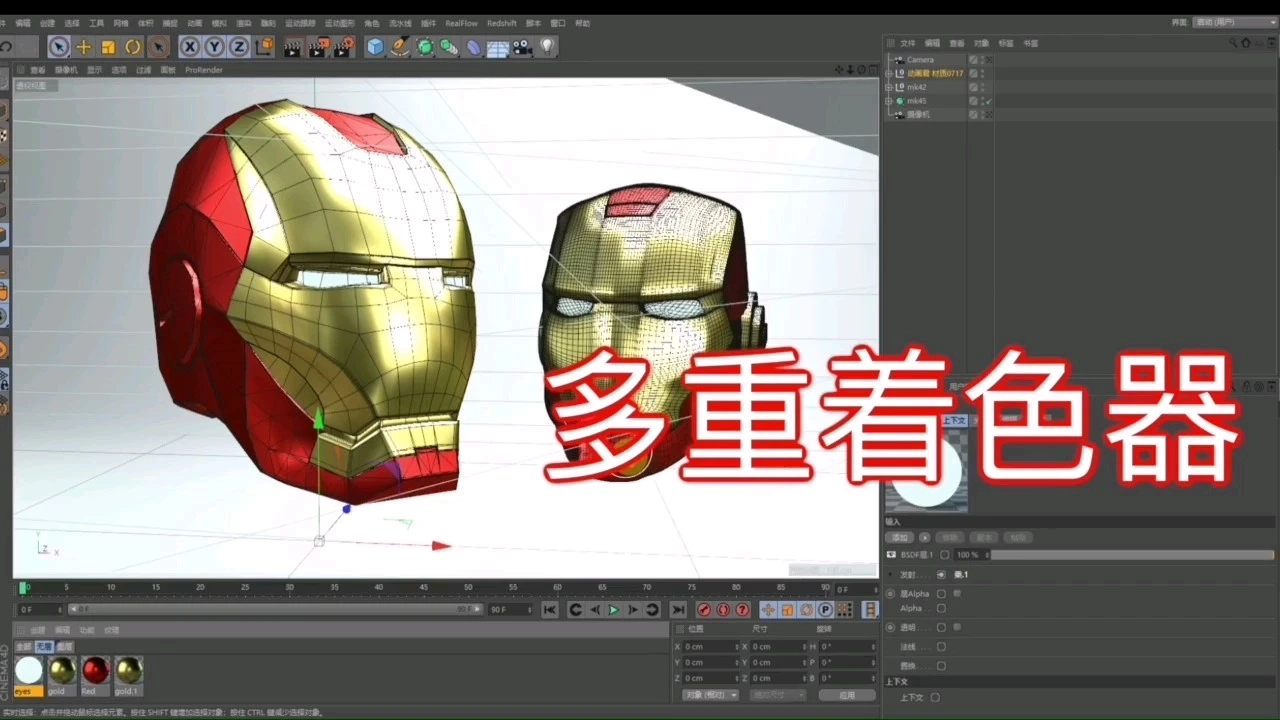Open the Redshift menu
1280x720 pixels.
click(502, 23)
